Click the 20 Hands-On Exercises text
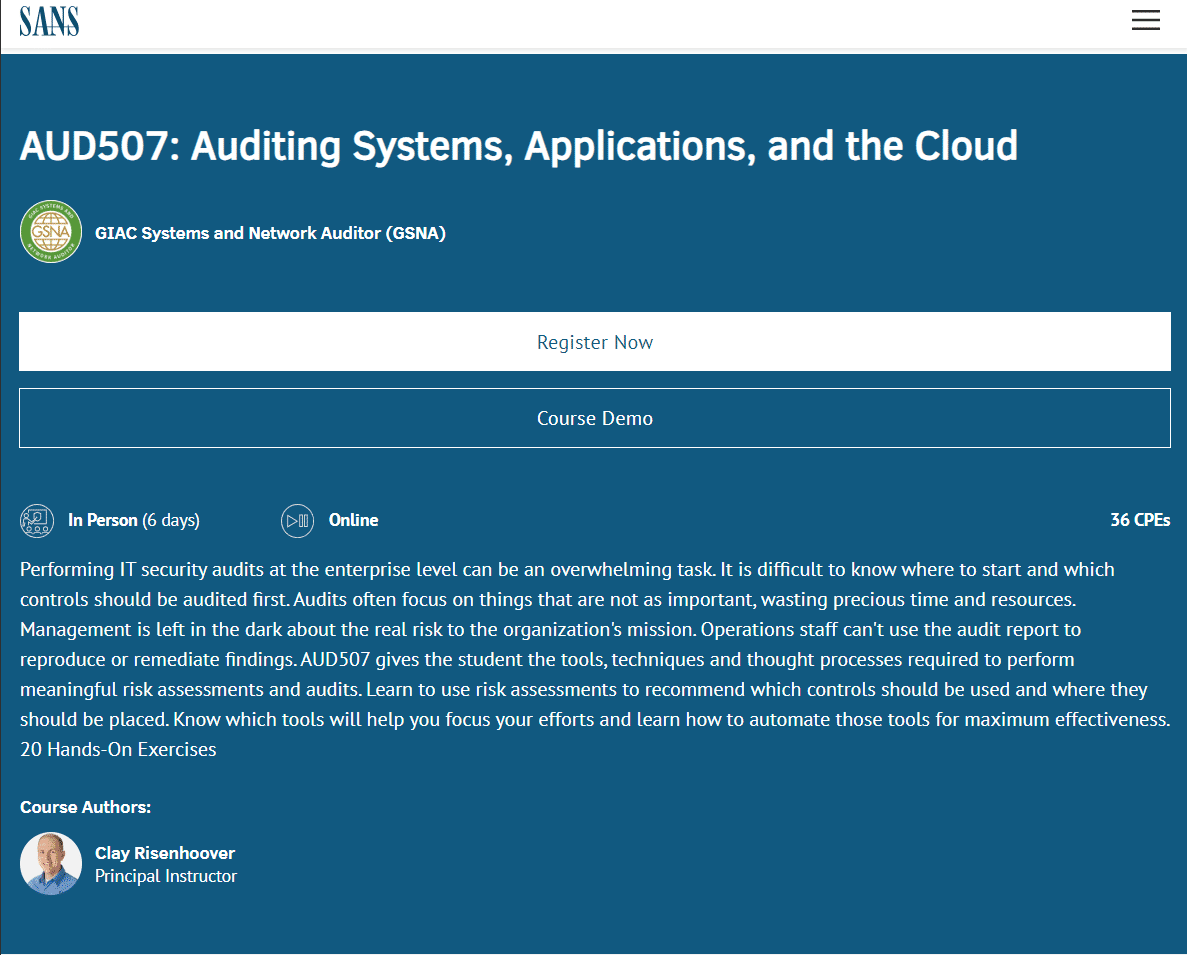The image size is (1187, 955). pos(118,749)
